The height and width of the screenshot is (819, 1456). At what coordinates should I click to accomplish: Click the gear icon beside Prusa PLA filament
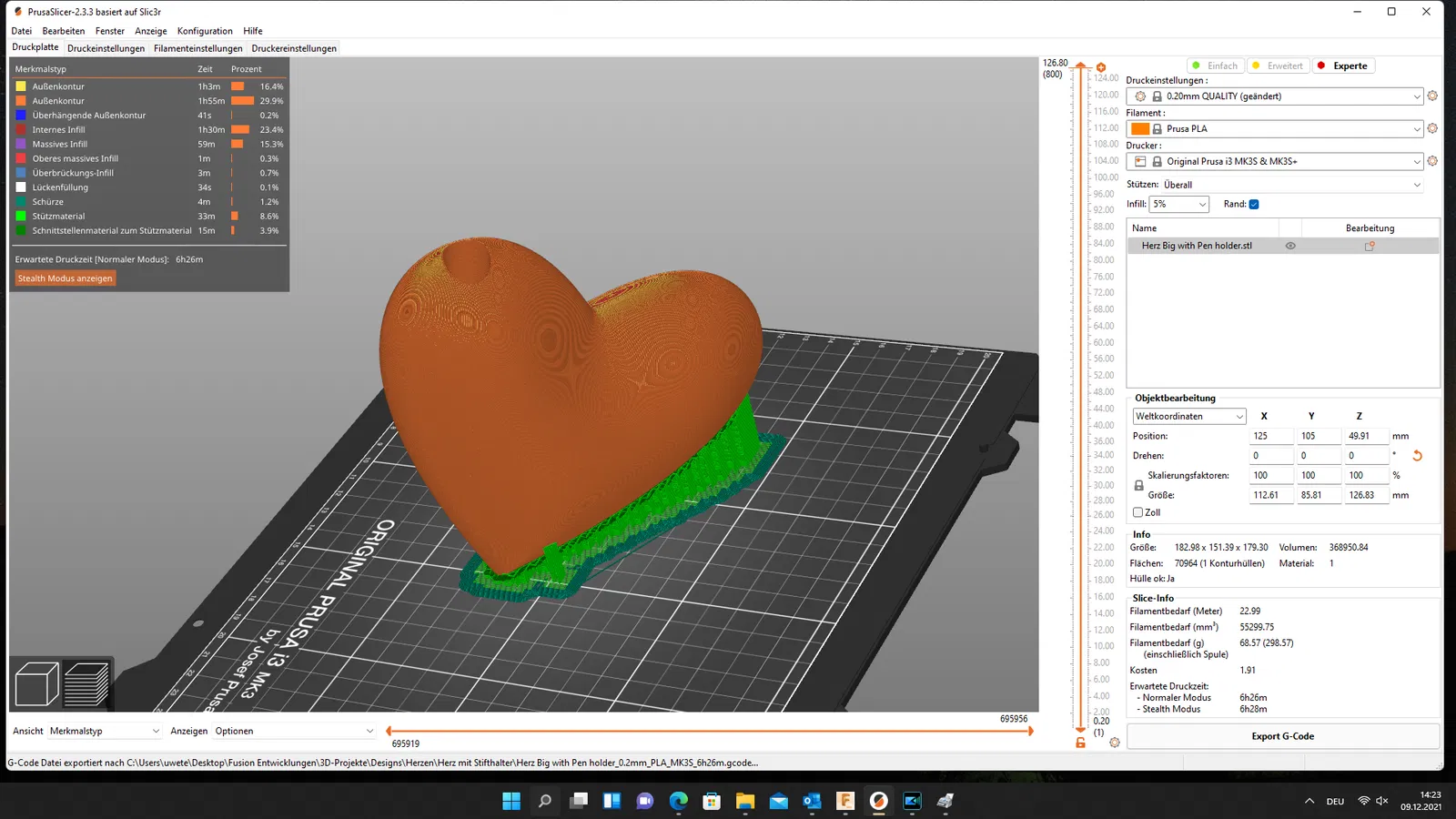click(1432, 128)
